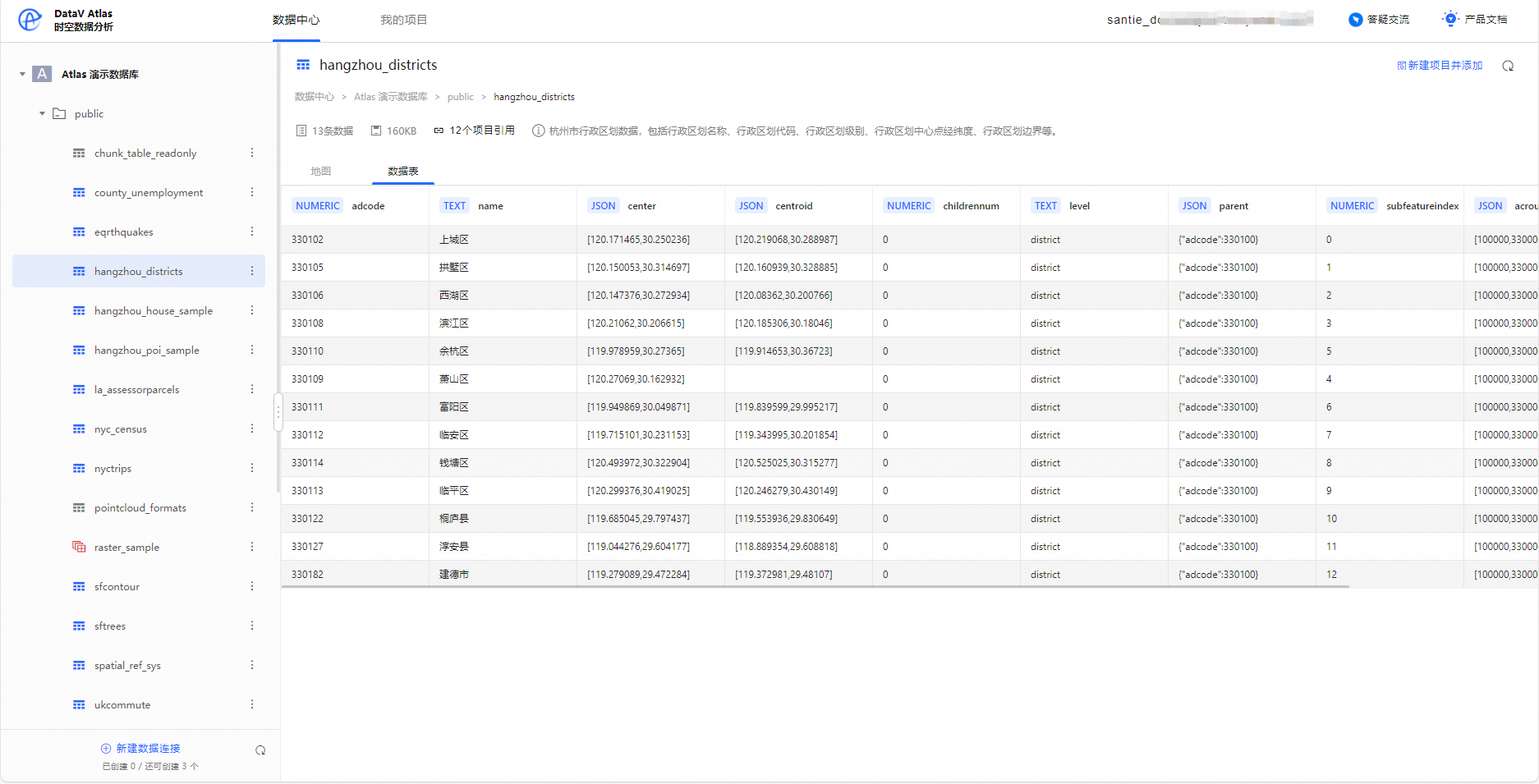Click the raster icon next to raster_sample
Viewport: 1539px width, 784px height.
coord(79,547)
